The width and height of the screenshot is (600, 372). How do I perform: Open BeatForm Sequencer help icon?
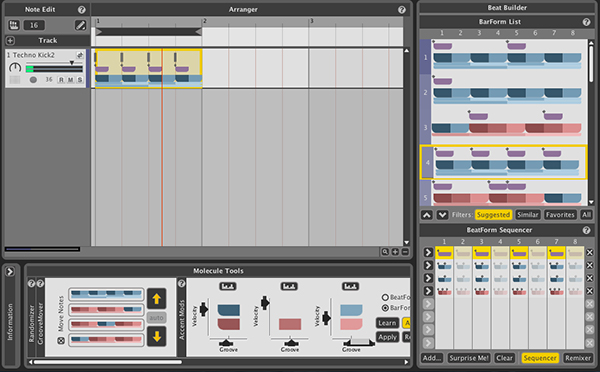tap(586, 230)
